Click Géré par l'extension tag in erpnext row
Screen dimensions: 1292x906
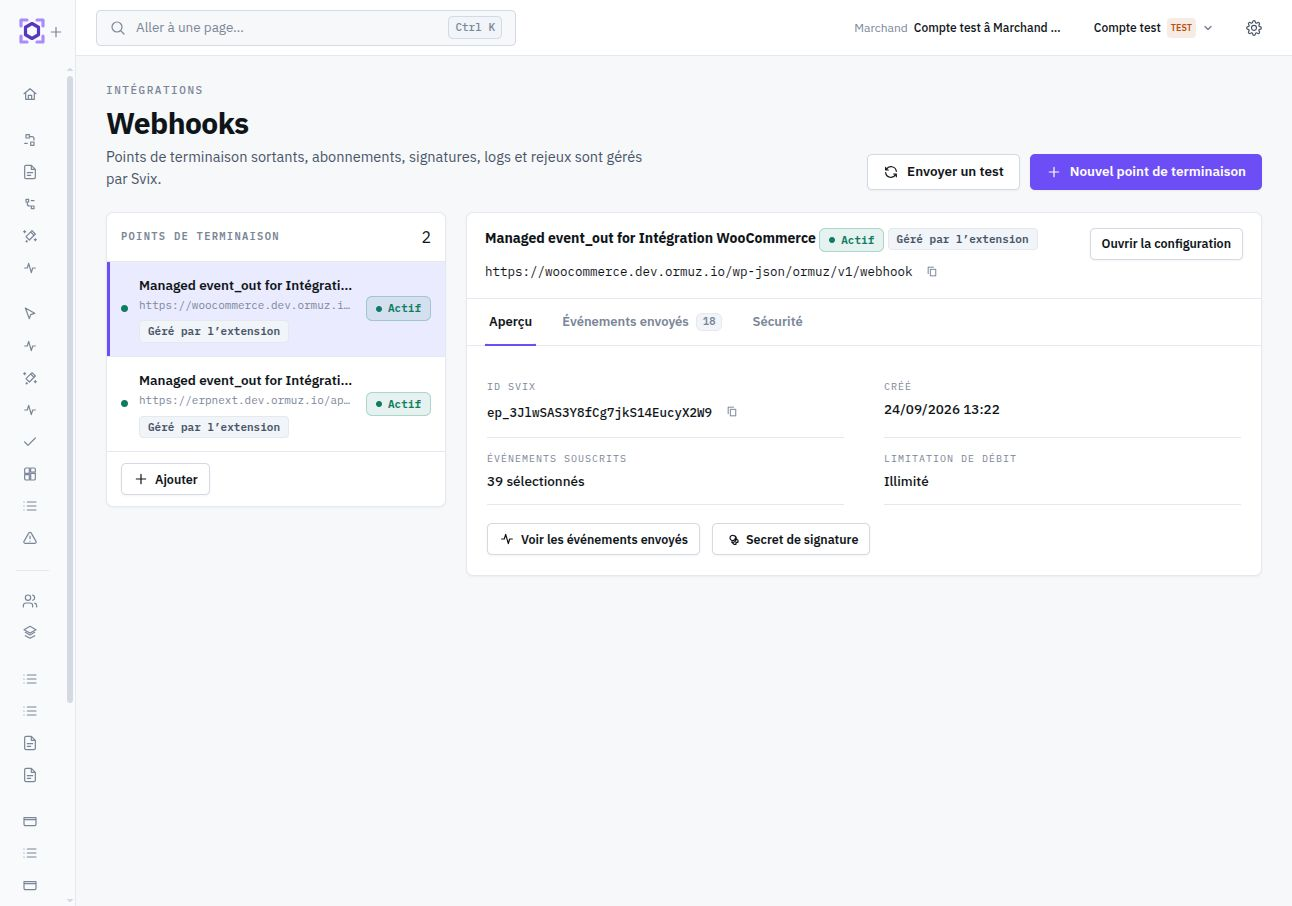click(214, 427)
